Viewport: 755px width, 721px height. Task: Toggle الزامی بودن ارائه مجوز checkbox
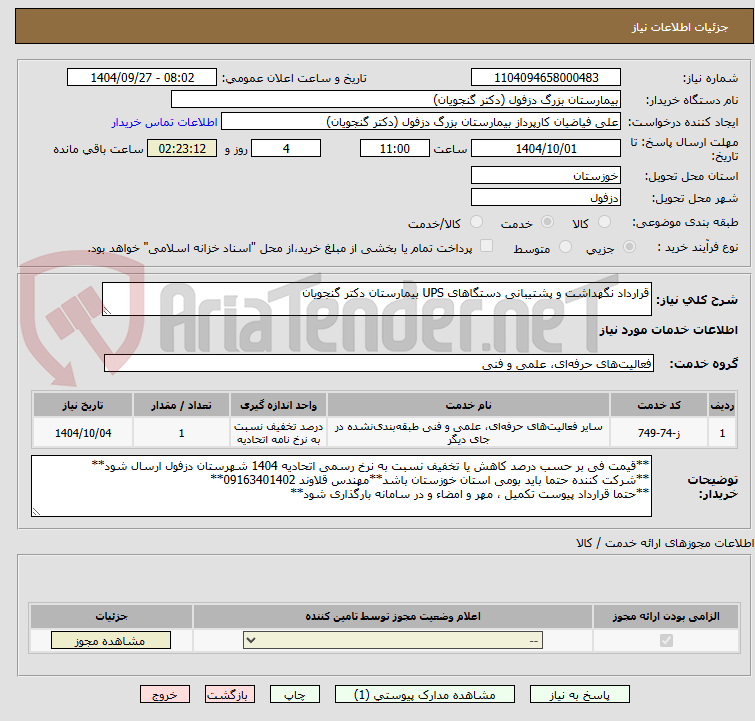(x=666, y=640)
